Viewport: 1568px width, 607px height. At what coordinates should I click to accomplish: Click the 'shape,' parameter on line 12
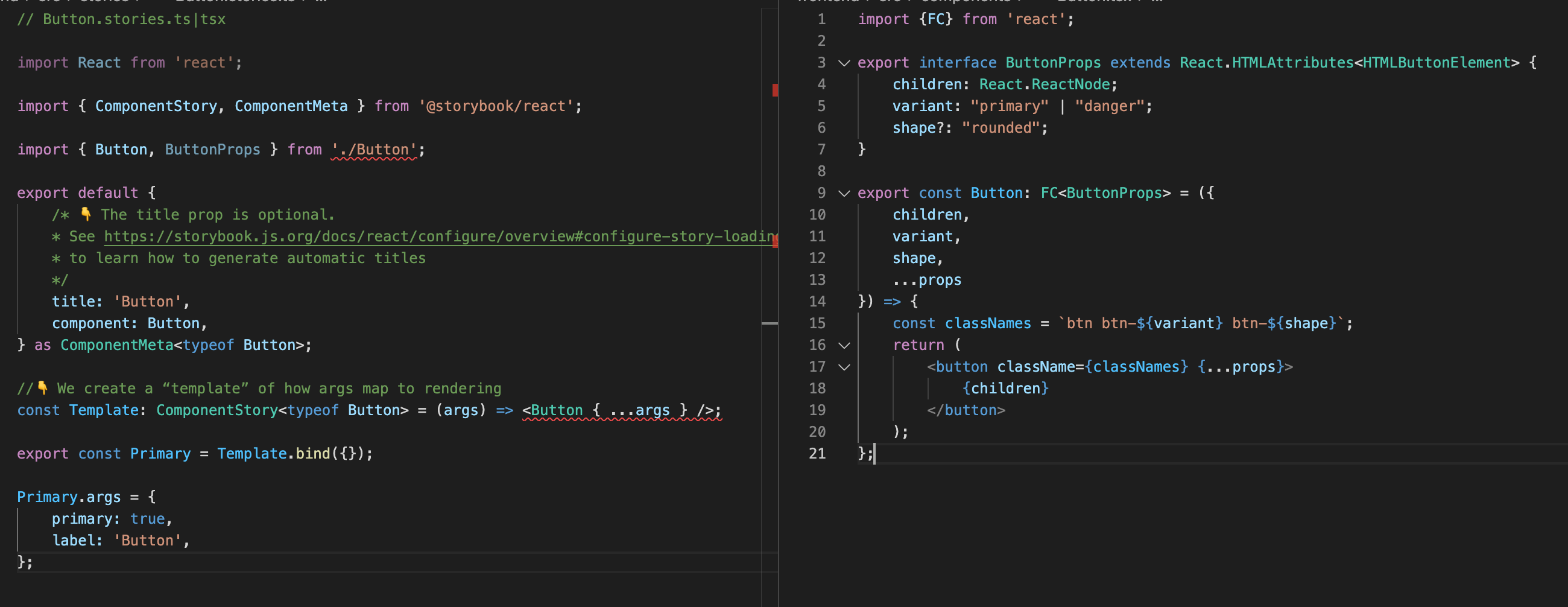tap(918, 258)
